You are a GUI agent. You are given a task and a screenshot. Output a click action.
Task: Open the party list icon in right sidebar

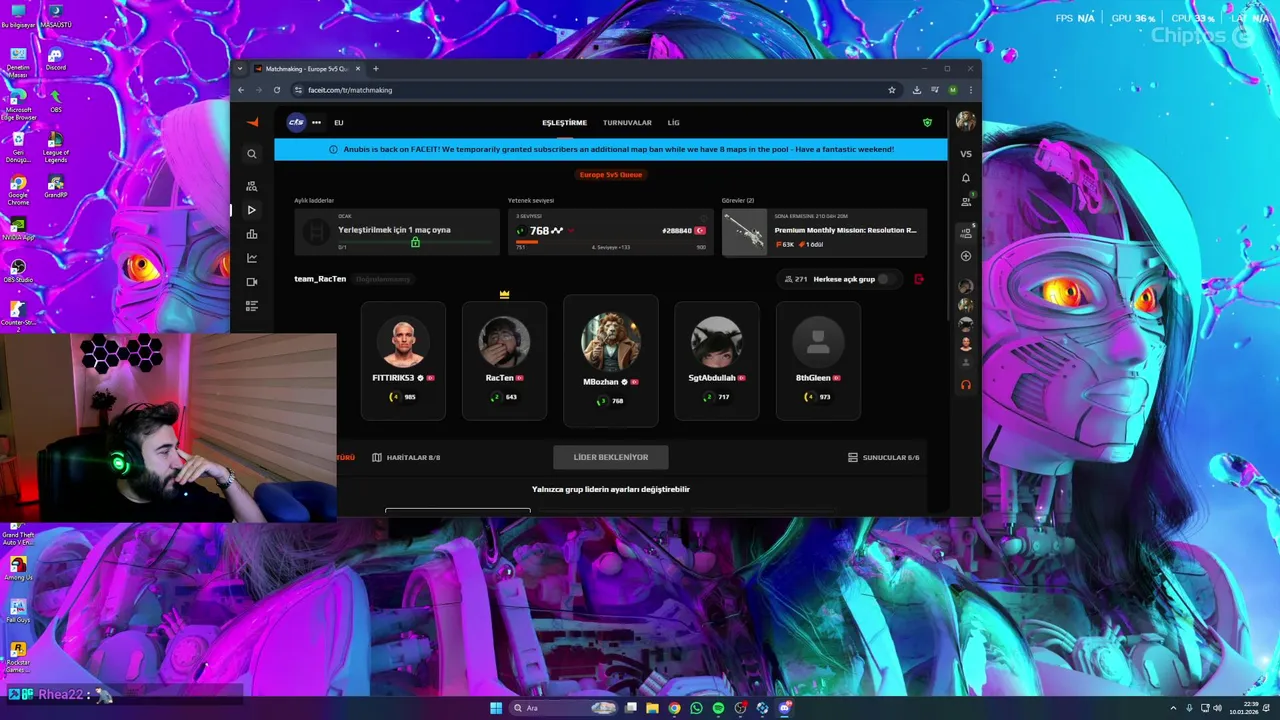tap(966, 232)
